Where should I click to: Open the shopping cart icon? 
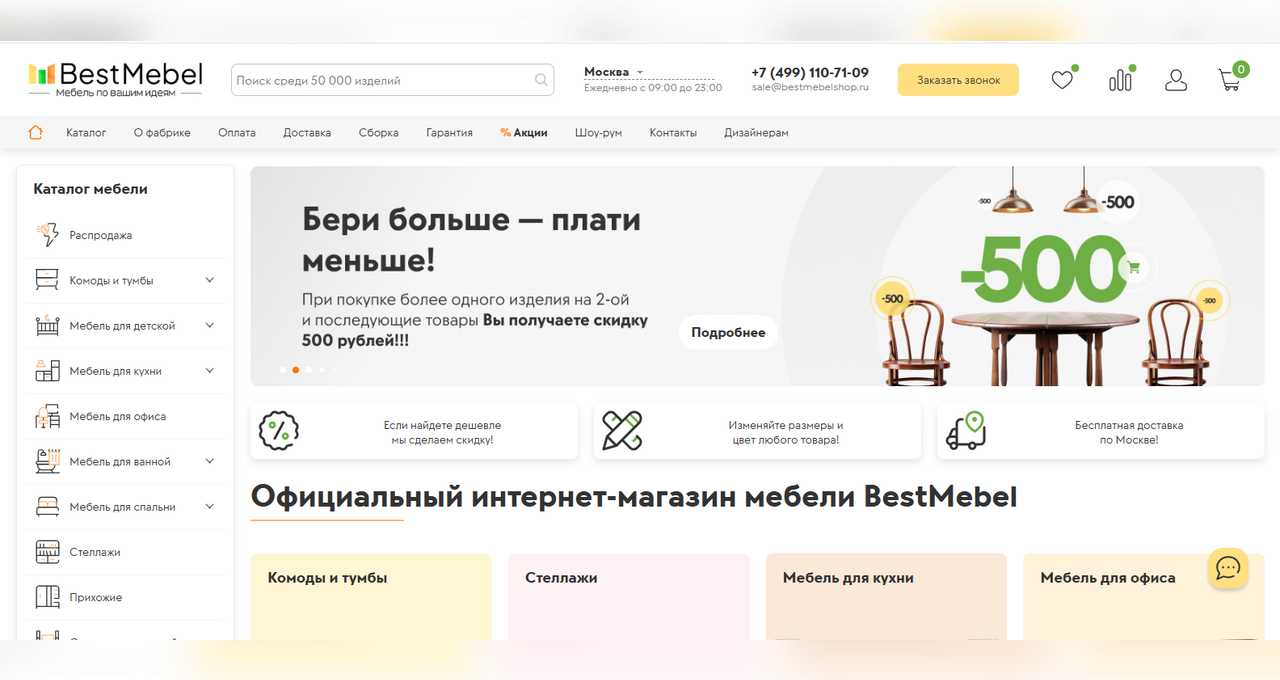(1230, 80)
